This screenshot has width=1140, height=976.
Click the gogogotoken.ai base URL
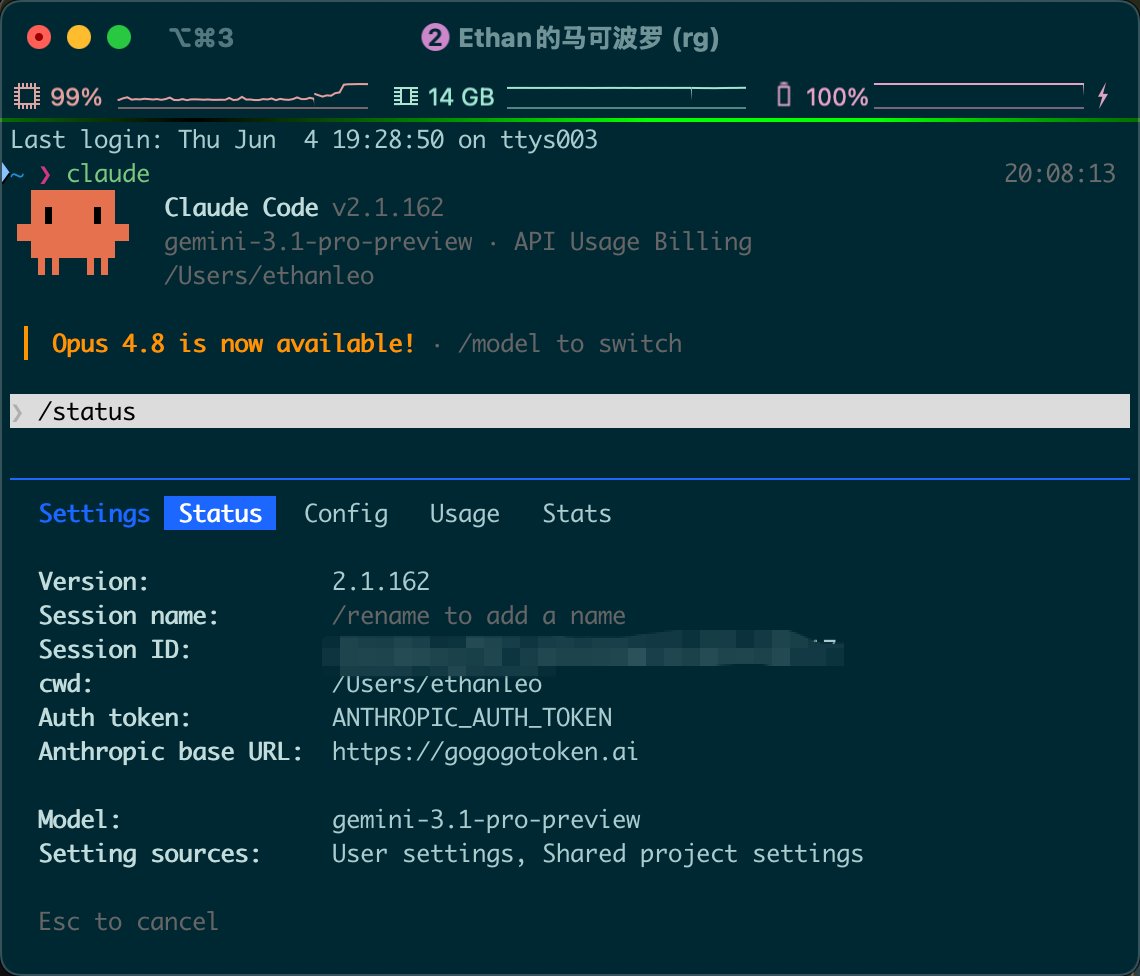click(x=485, y=751)
